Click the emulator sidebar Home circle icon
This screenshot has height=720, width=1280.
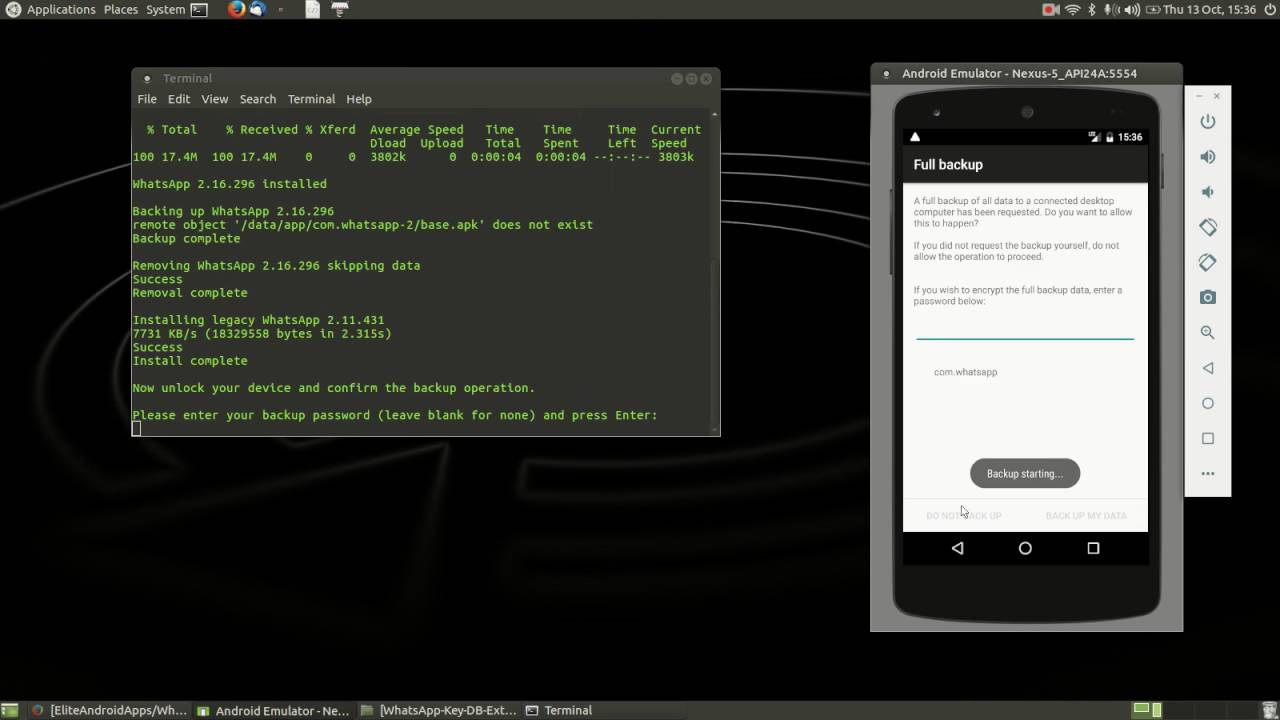point(1208,403)
